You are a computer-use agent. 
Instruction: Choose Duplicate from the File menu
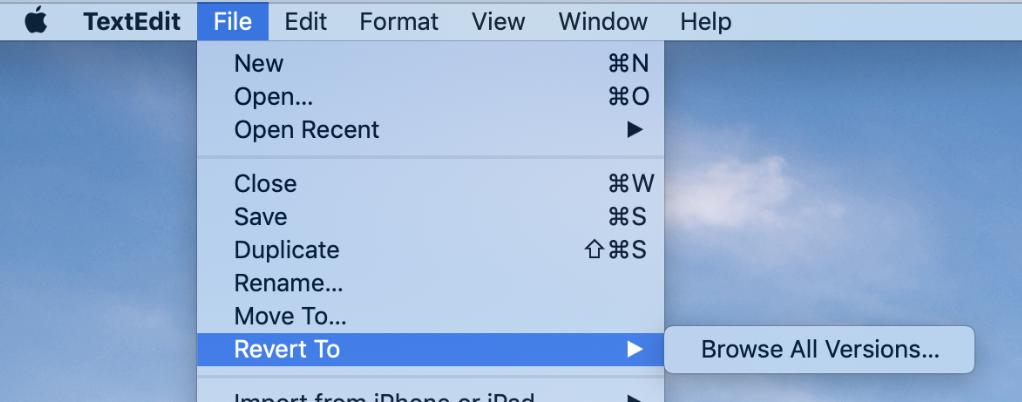[x=430, y=250]
